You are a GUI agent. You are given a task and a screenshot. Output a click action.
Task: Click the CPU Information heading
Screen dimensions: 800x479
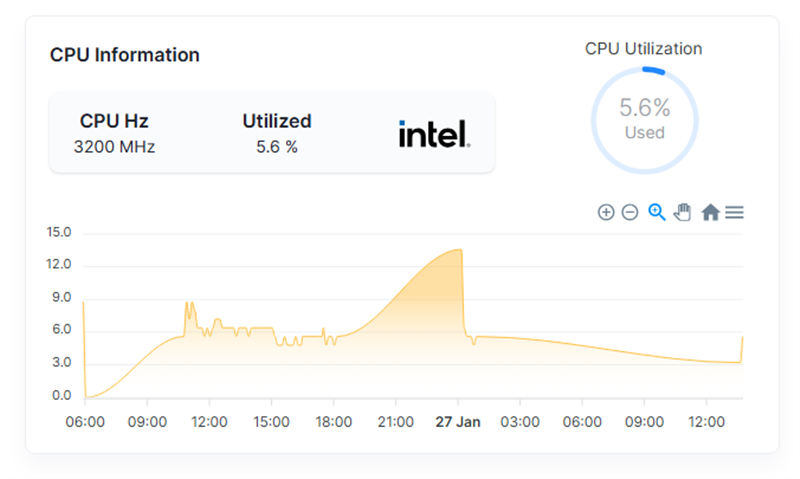click(x=124, y=55)
